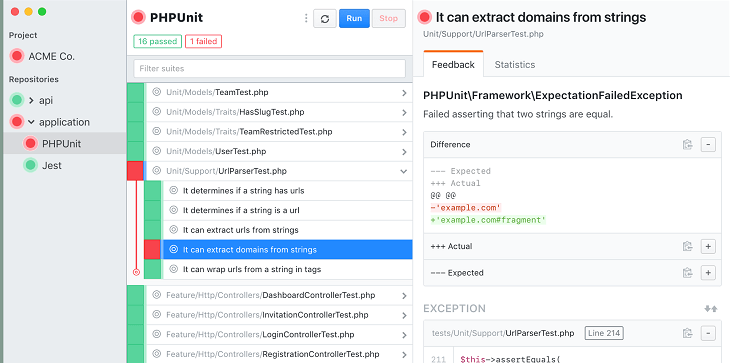Image resolution: width=730 pixels, height=363 pixels.
Task: Select test 'It determines if a string is a url'
Action: 287,210
